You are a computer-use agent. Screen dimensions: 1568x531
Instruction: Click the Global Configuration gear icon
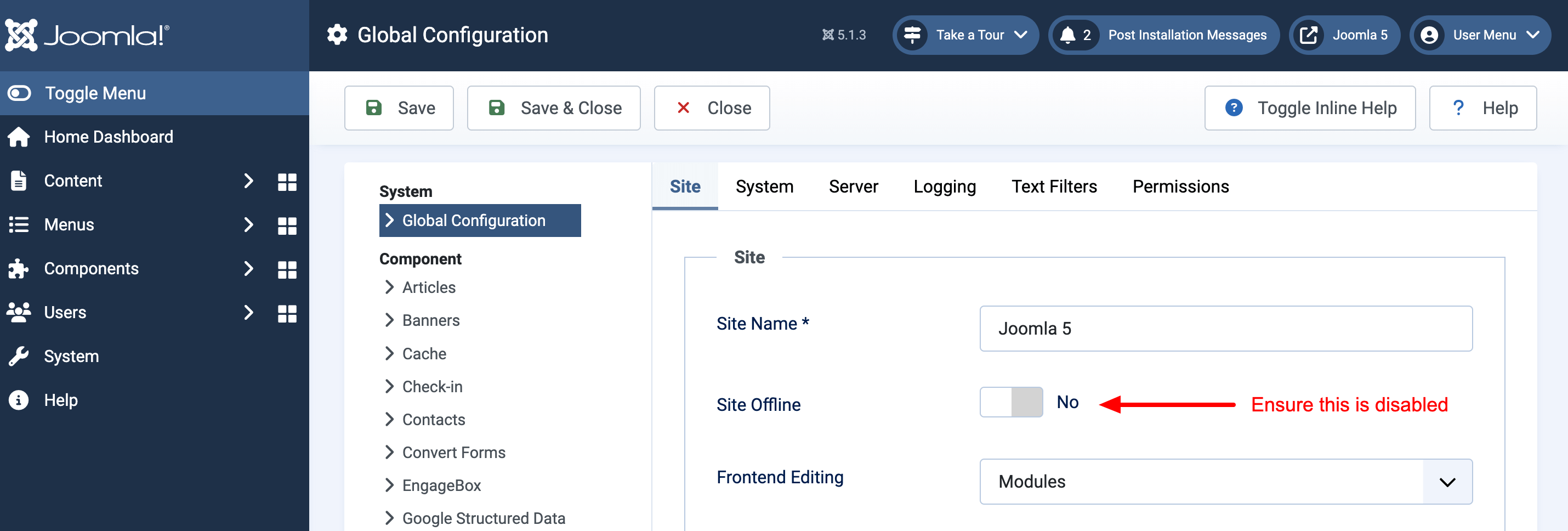[337, 35]
